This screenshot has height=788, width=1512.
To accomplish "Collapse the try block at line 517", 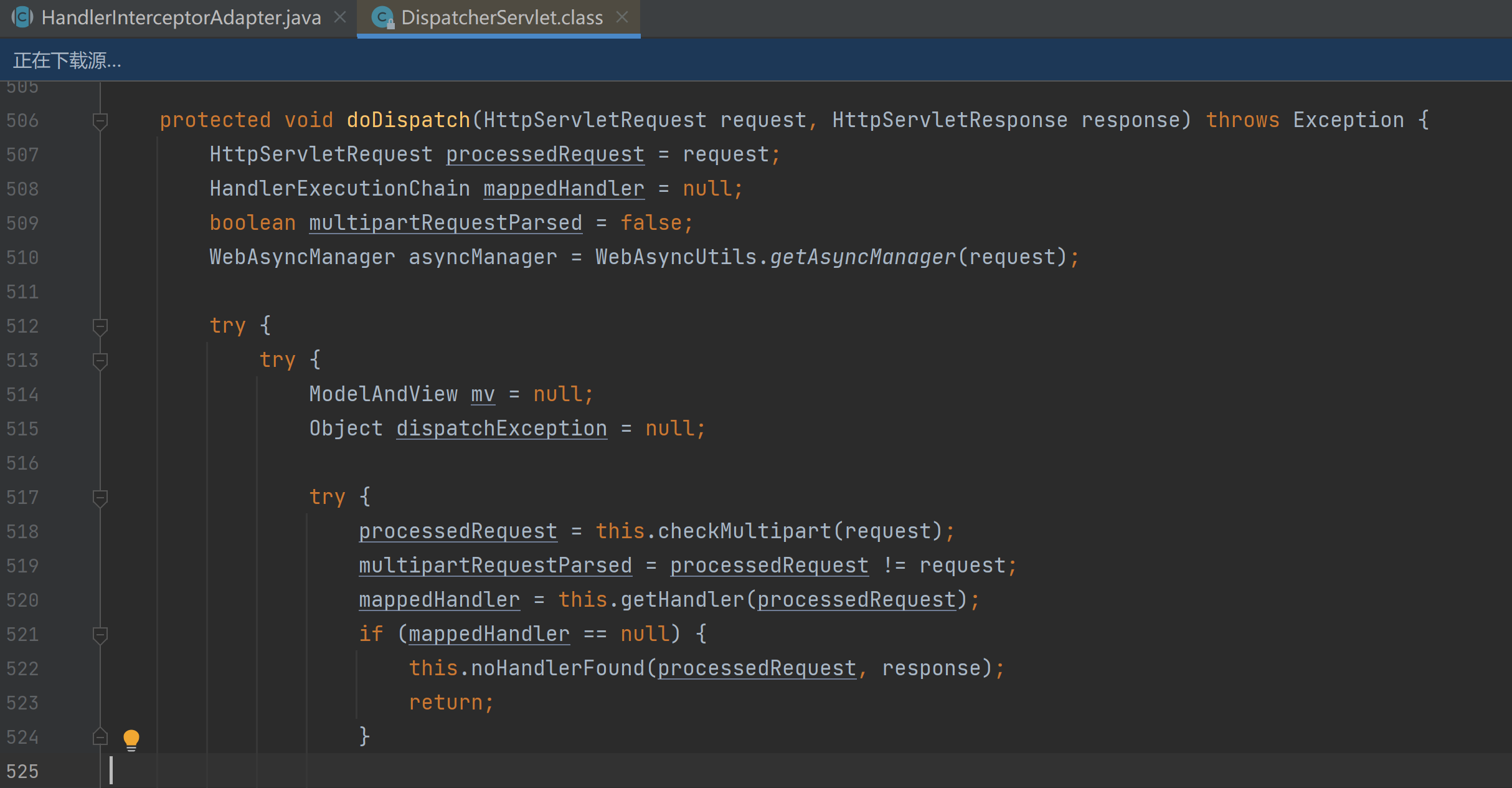I will click(100, 498).
